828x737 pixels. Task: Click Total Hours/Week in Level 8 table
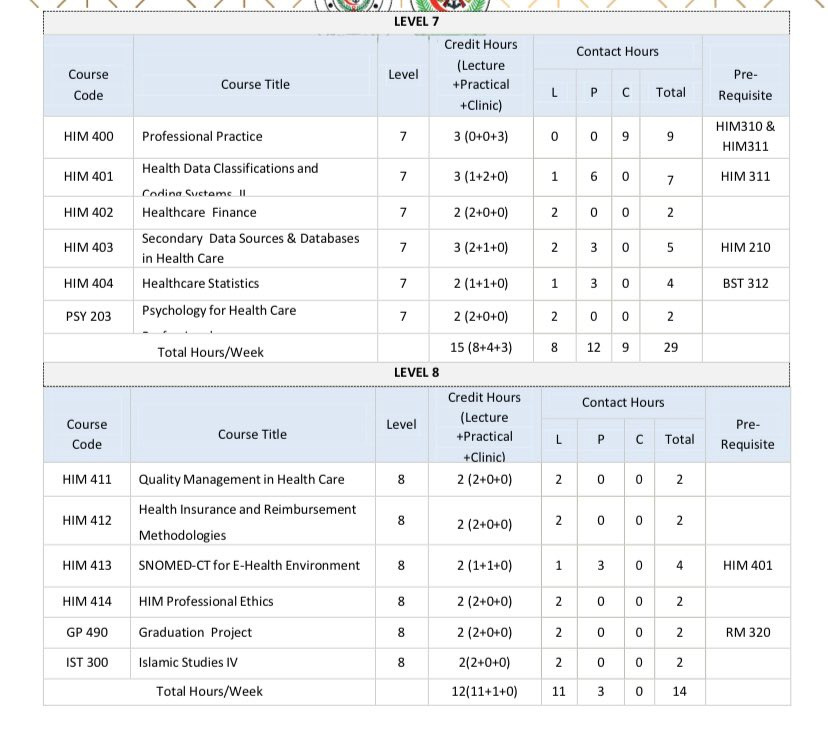[x=209, y=692]
